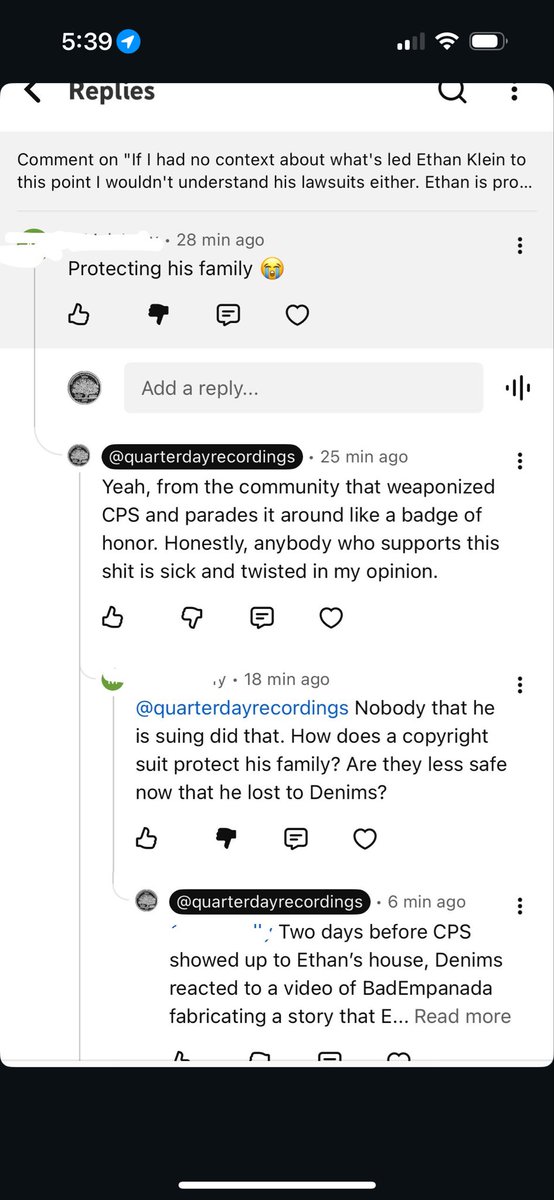Tap the "Add a reply..." field
This screenshot has width=554, height=1200.
(303, 388)
